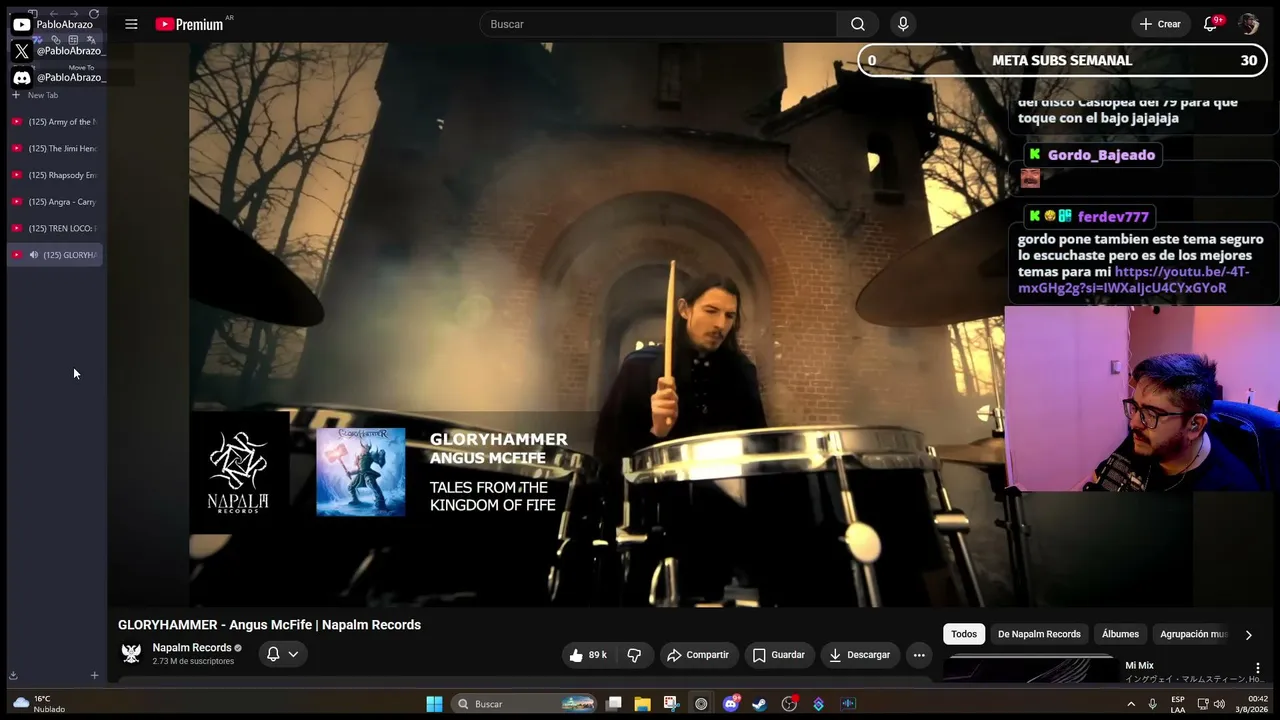The height and width of the screenshot is (720, 1280).
Task: Like the video with 89 k likes
Action: [588, 655]
